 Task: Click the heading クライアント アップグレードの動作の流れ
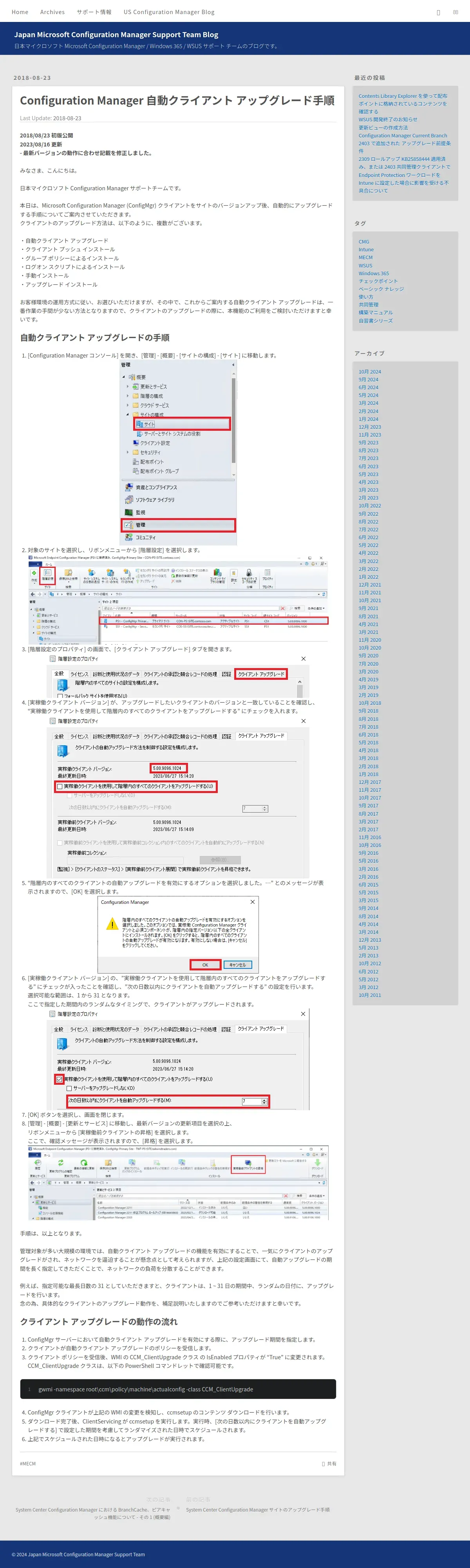pyautogui.click(x=99, y=1321)
